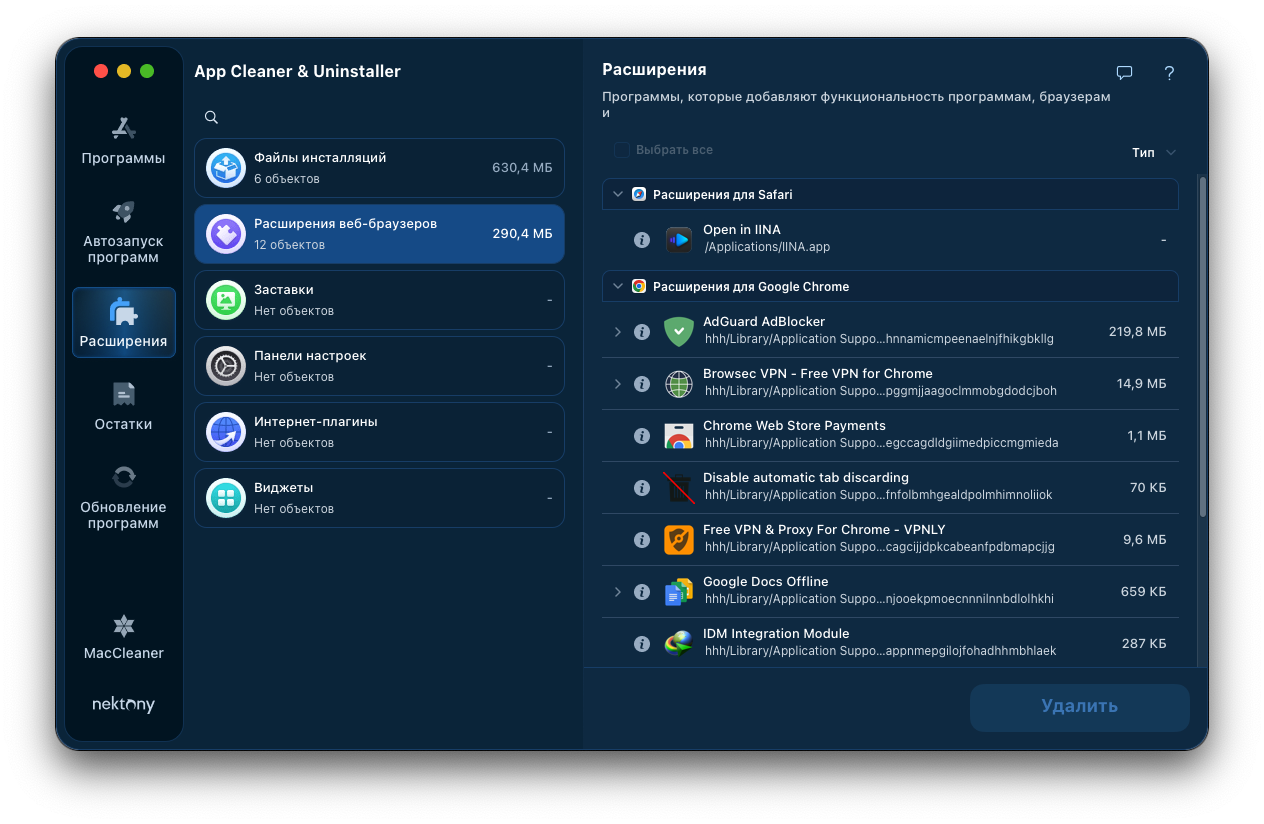Collapse Расширения для Safari group
The image size is (1264, 824).
click(617, 194)
